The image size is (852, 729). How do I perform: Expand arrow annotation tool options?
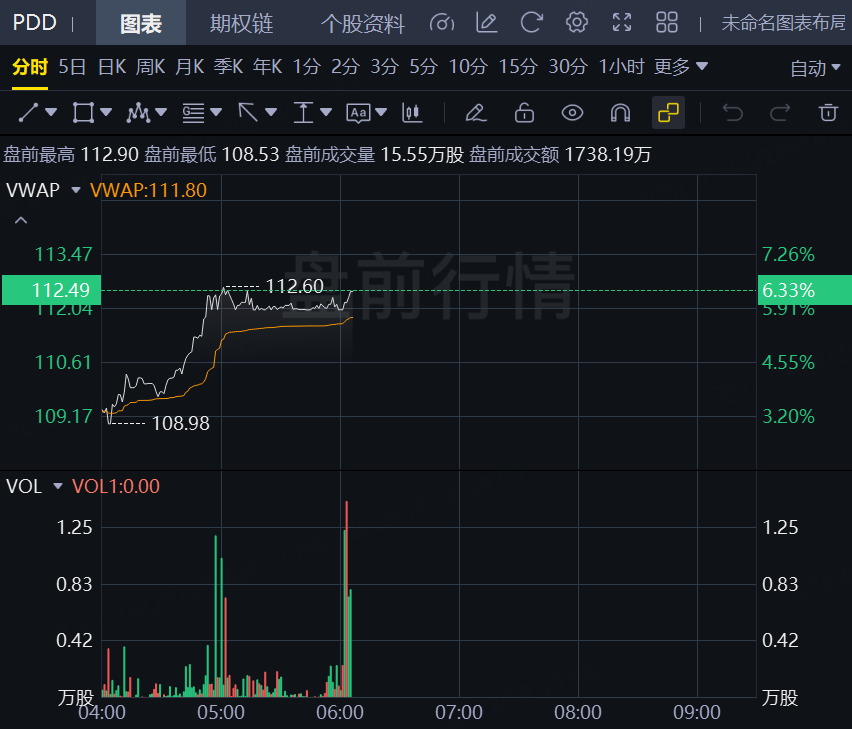tap(271, 112)
